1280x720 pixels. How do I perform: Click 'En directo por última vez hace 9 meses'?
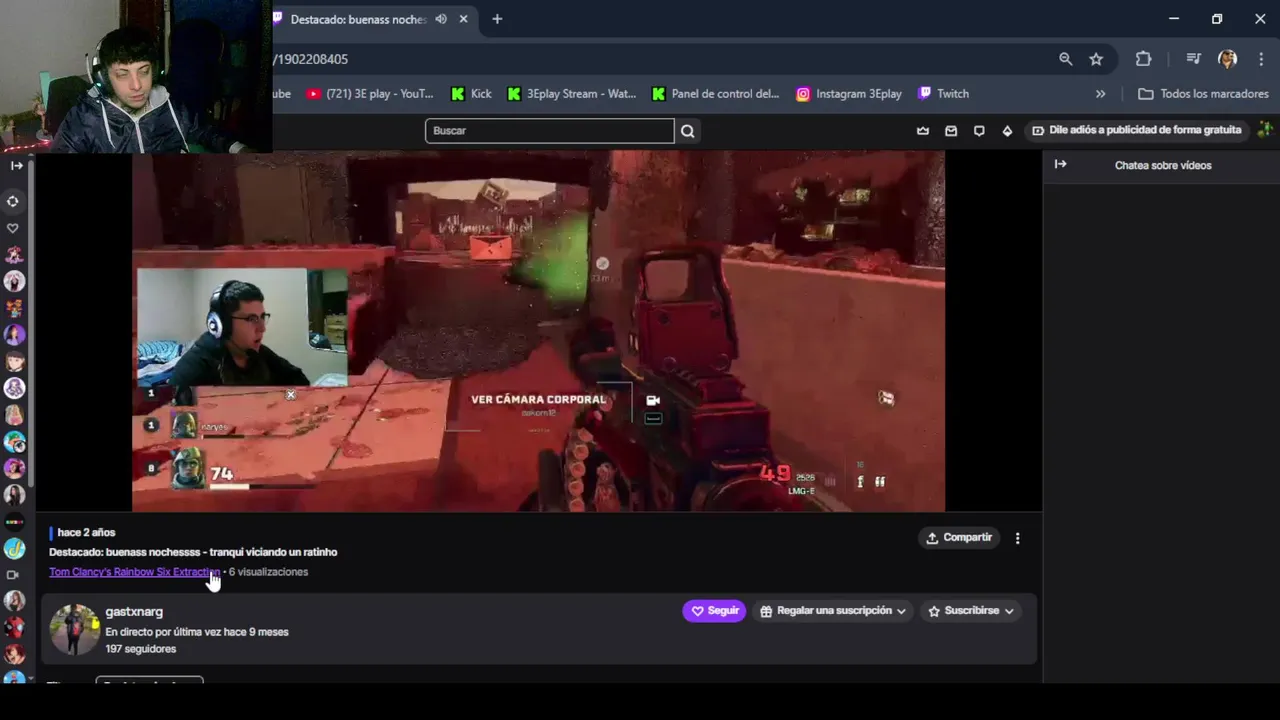point(197,632)
